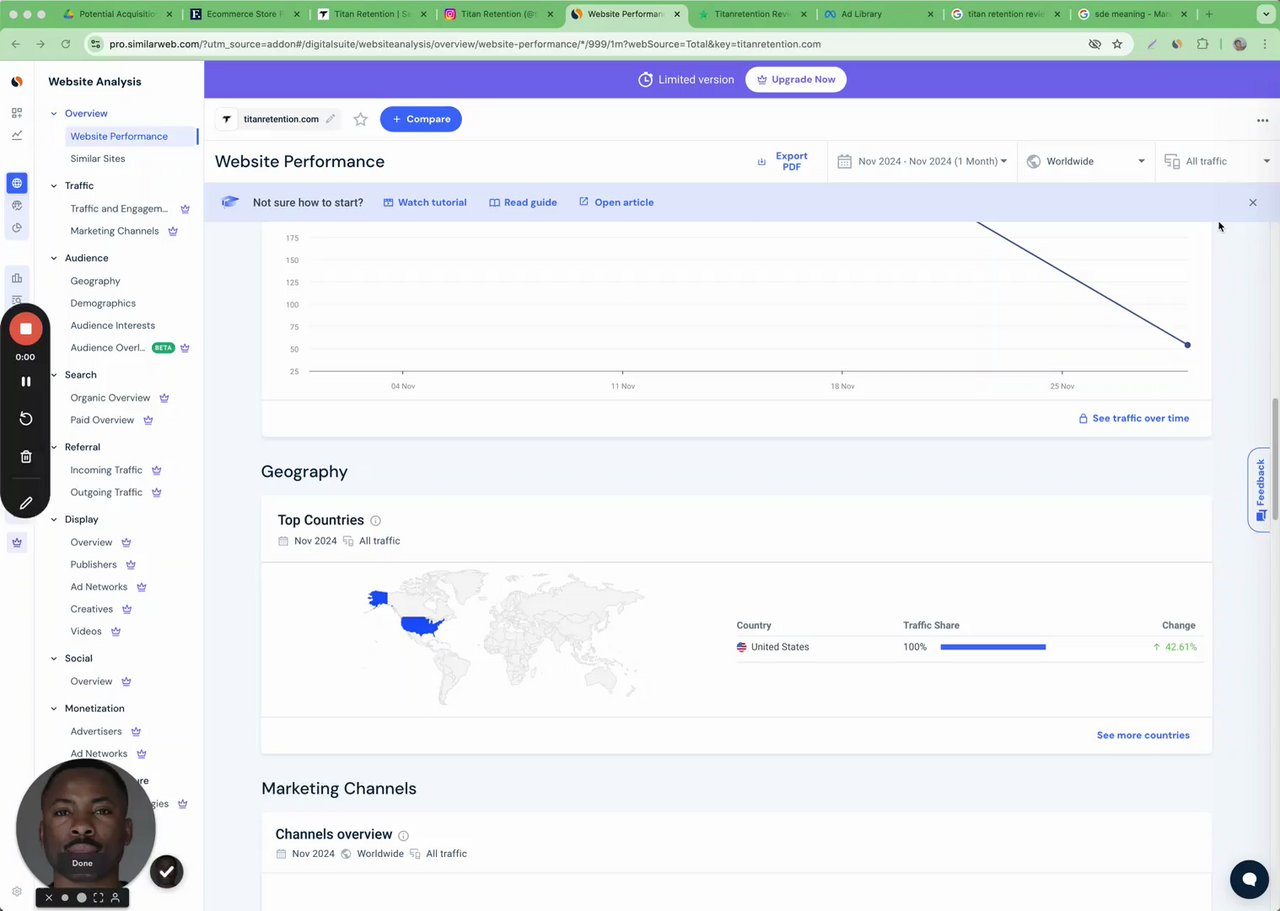Reload the current page
This screenshot has width=1280, height=911.
[66, 44]
